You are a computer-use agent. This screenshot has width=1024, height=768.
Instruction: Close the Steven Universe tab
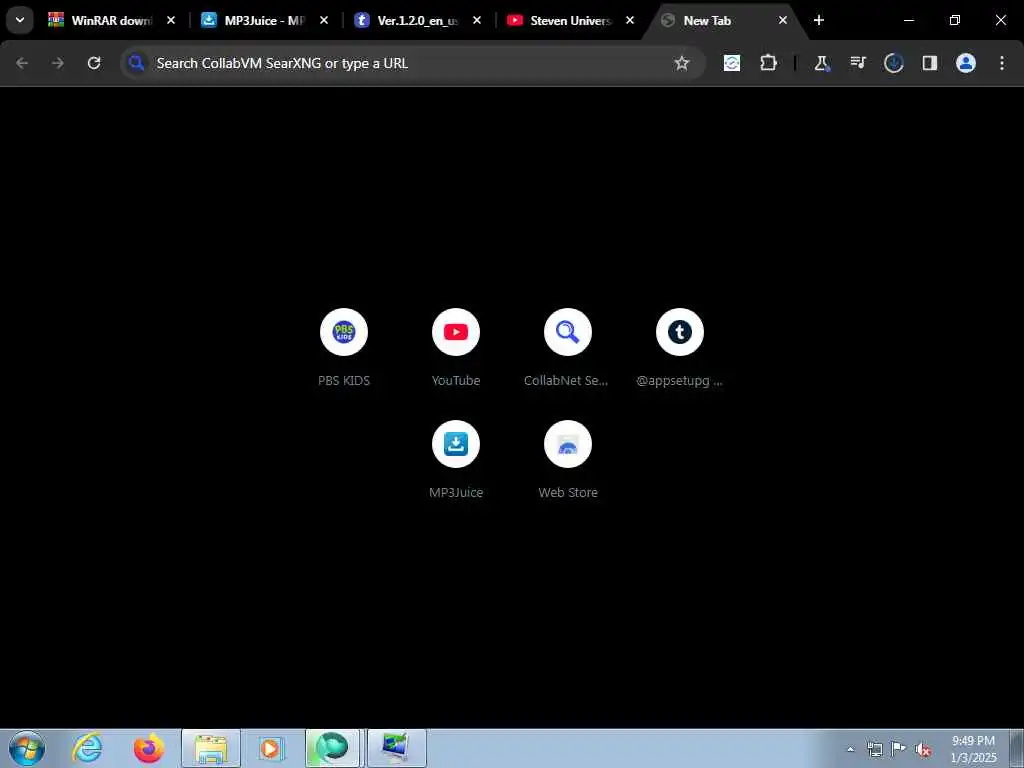[630, 20]
